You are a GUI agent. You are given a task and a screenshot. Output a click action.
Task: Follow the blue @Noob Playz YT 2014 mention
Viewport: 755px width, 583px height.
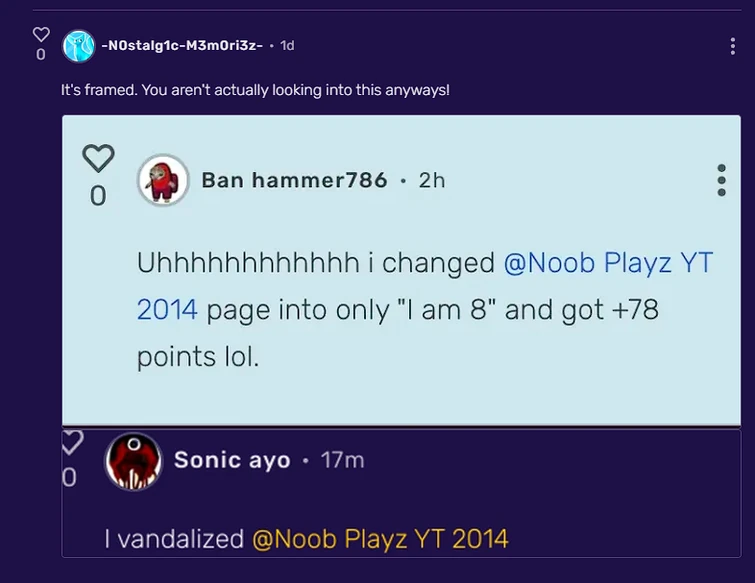click(608, 263)
